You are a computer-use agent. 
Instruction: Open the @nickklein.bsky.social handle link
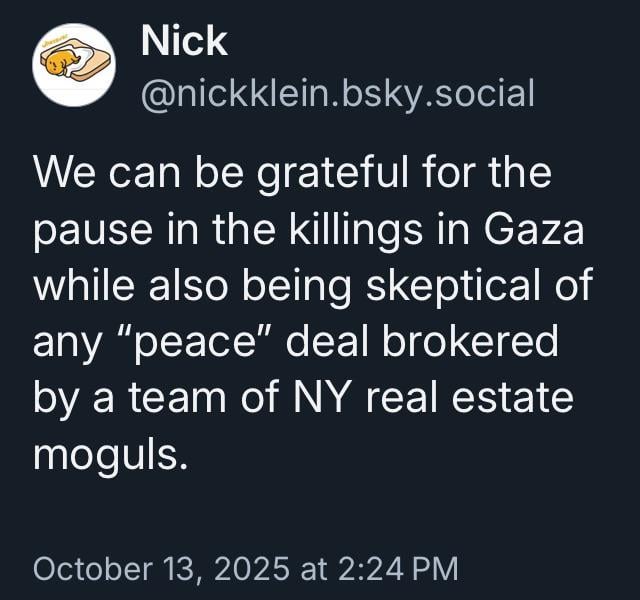[338, 93]
